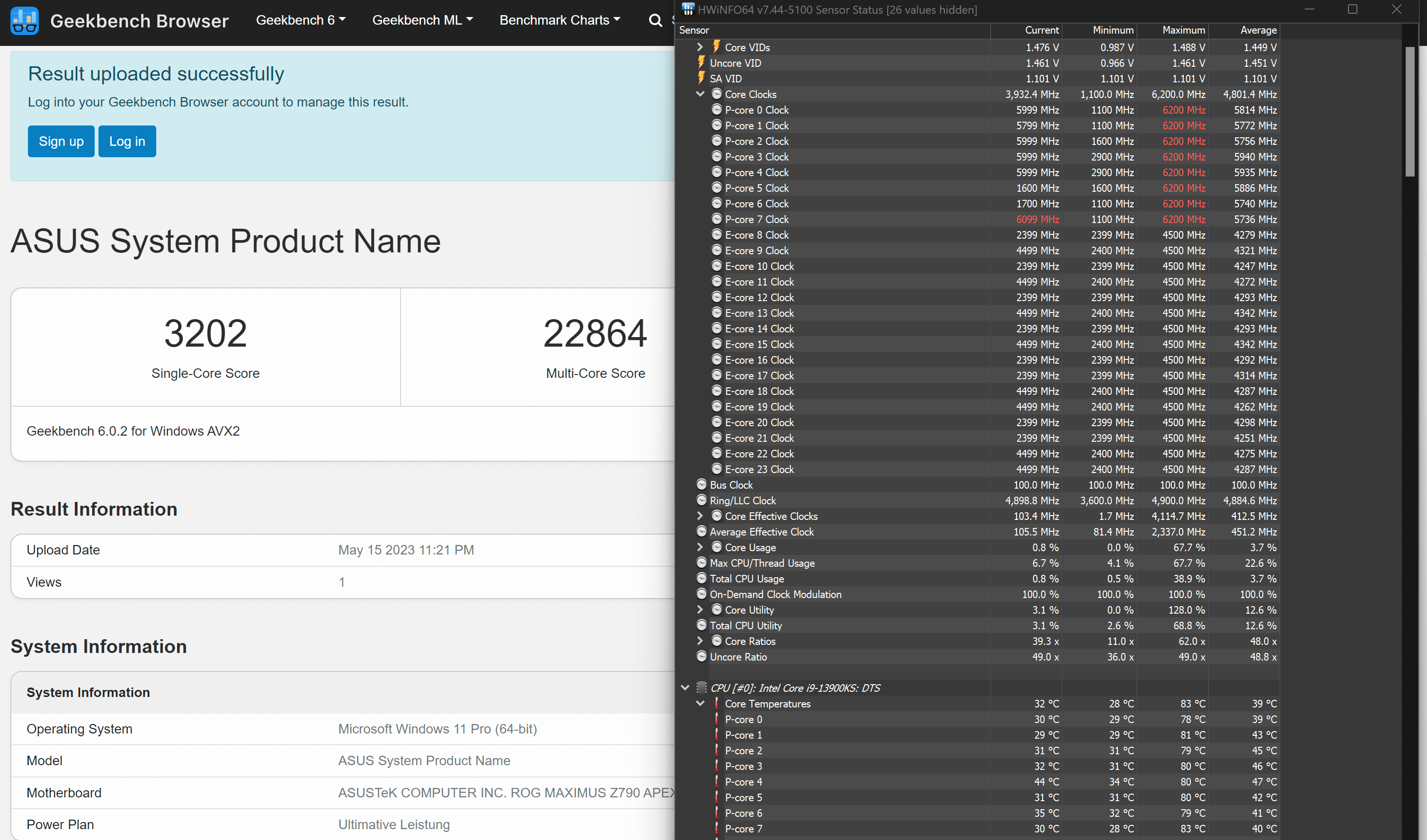Expand the Core Effective Clocks group
The height and width of the screenshot is (840, 1427).
pyautogui.click(x=700, y=516)
